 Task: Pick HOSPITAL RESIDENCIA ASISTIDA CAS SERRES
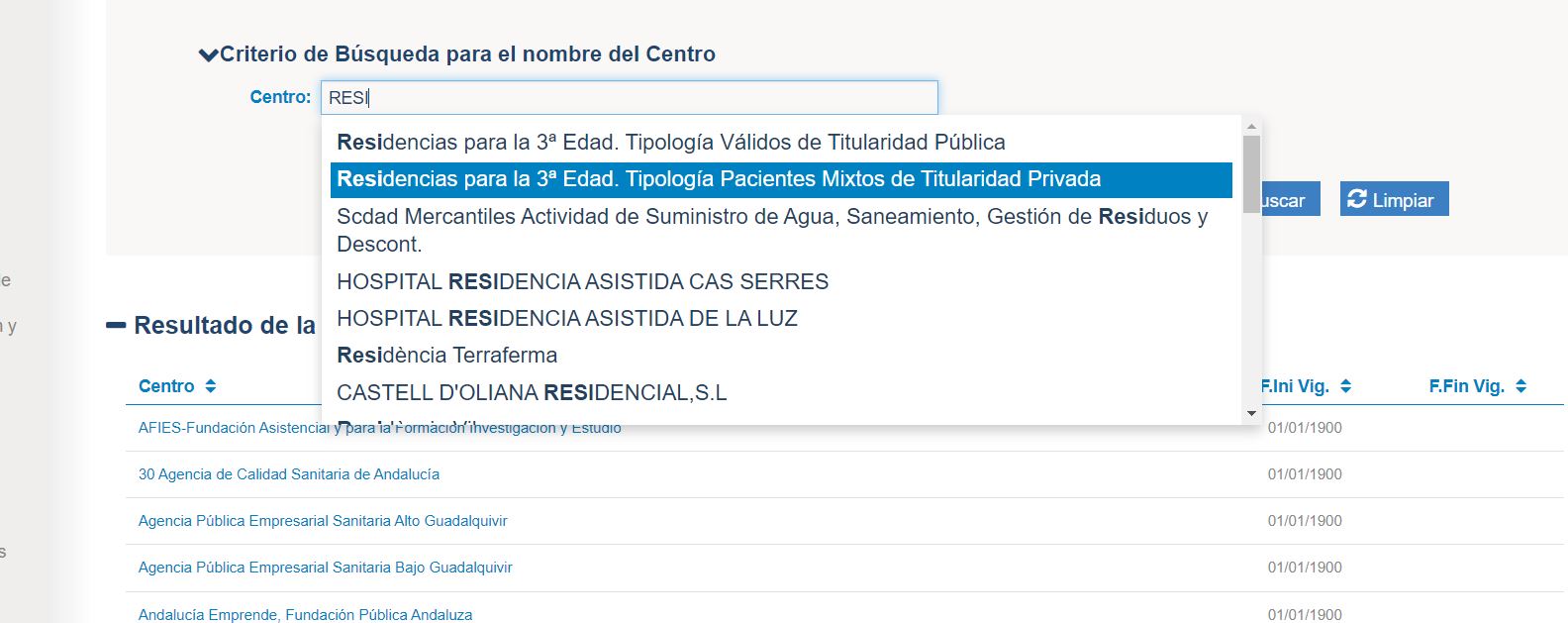[781, 281]
